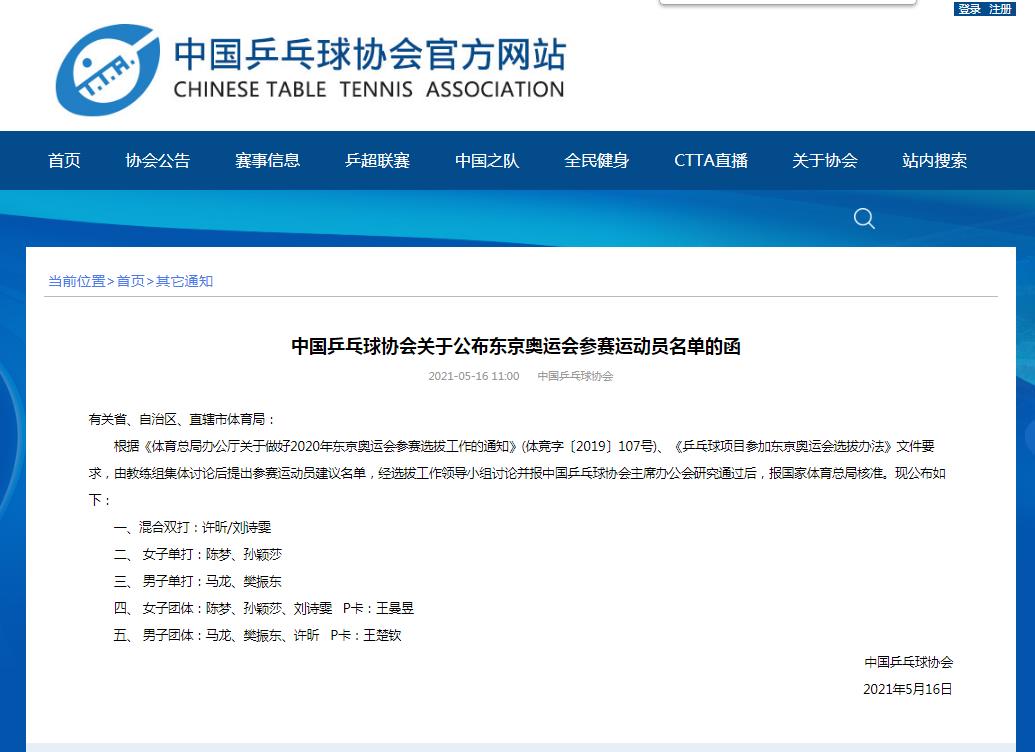Screen dimensions: 1035x752
Task: Click the 男子单打:马龙、樊振东 line
Action: 197,582
